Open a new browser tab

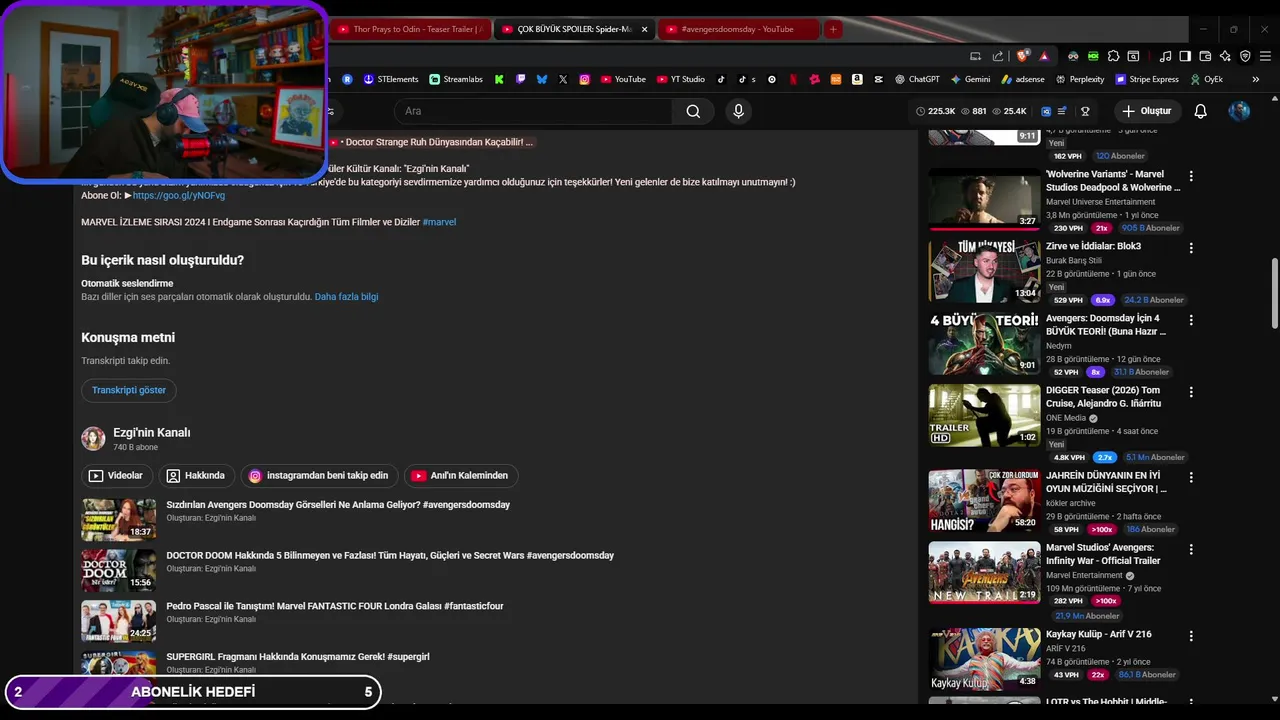point(832,29)
